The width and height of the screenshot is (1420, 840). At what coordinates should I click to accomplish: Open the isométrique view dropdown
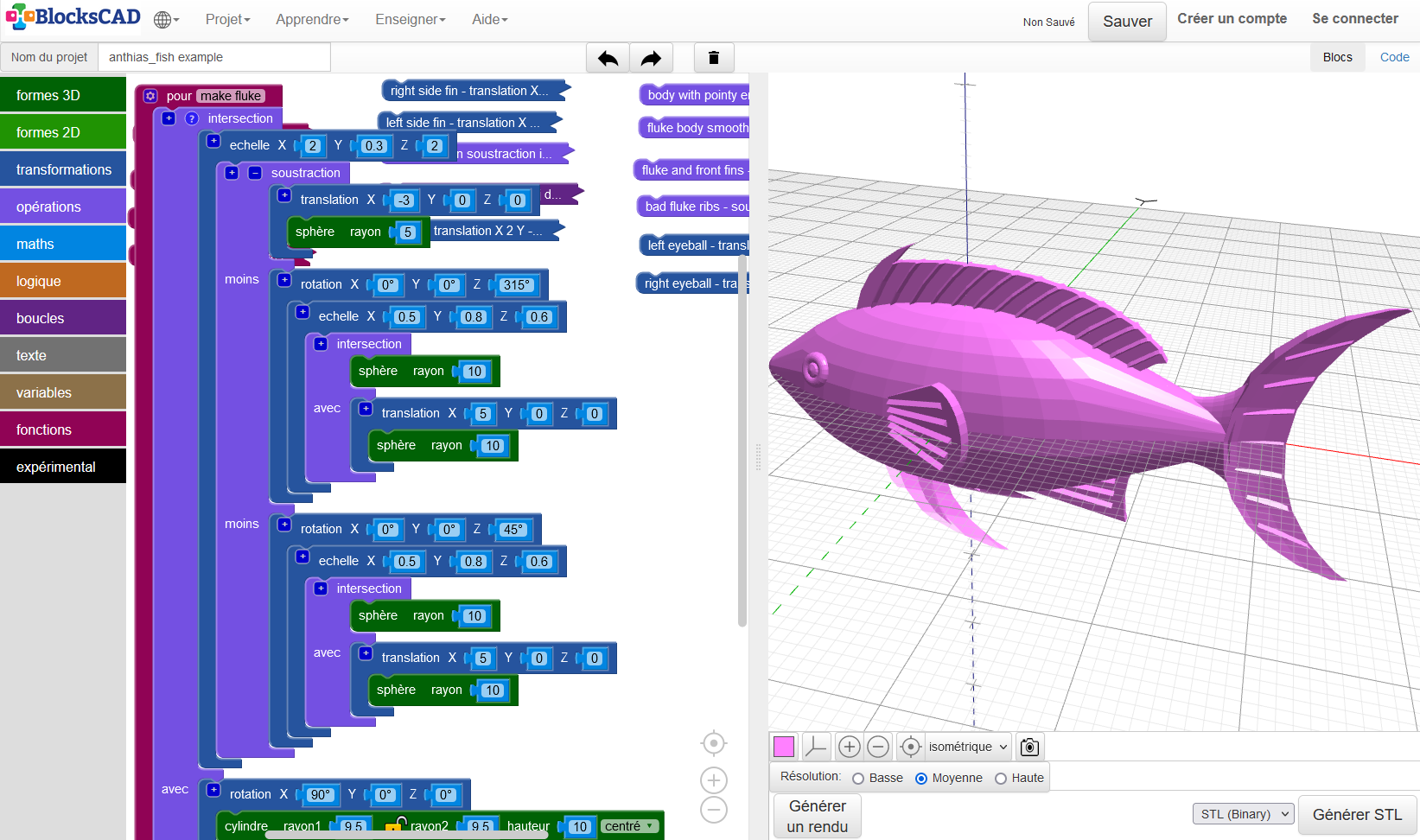pos(967,747)
